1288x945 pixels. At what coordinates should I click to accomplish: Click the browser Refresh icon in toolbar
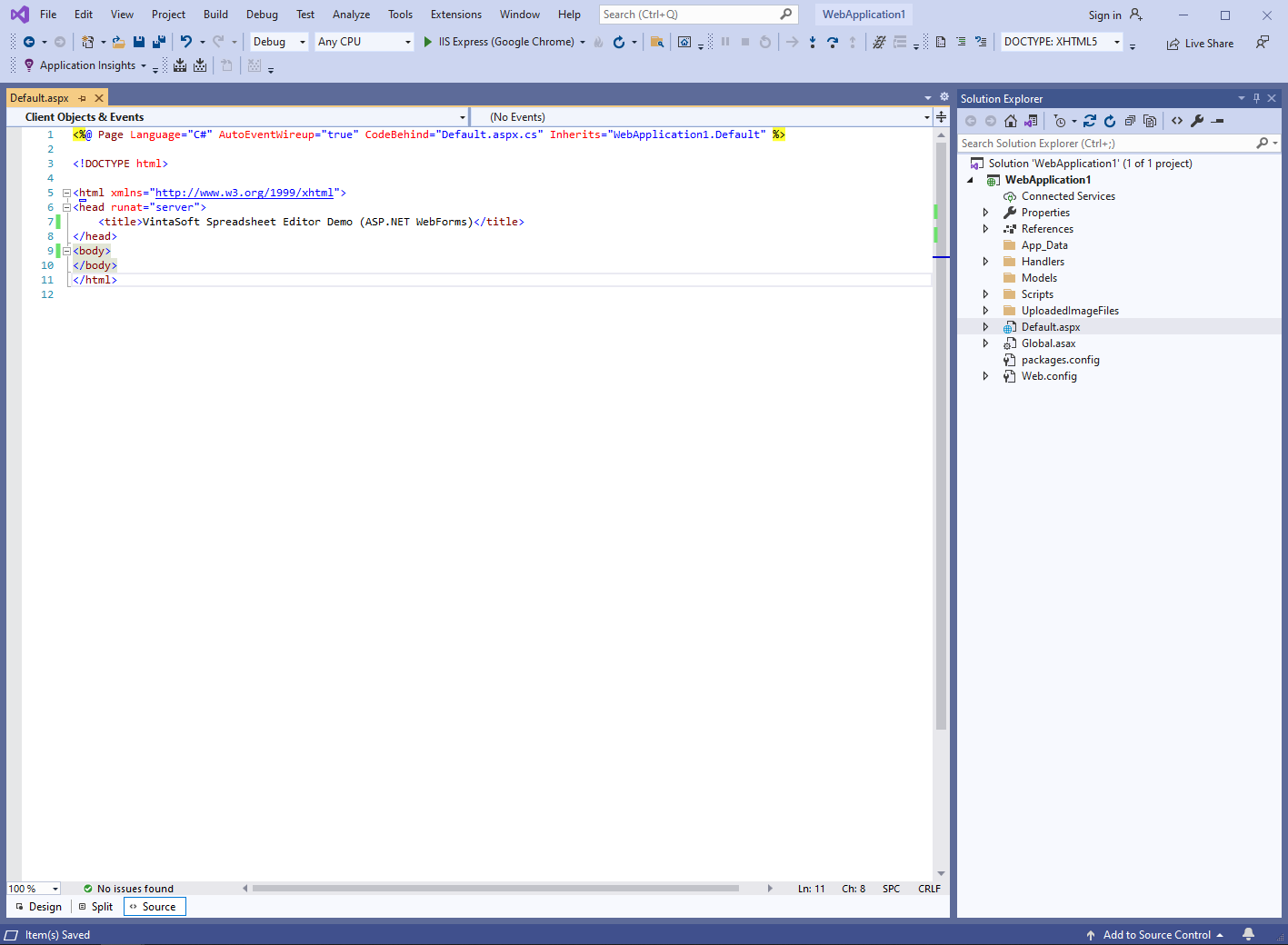pyautogui.click(x=619, y=42)
